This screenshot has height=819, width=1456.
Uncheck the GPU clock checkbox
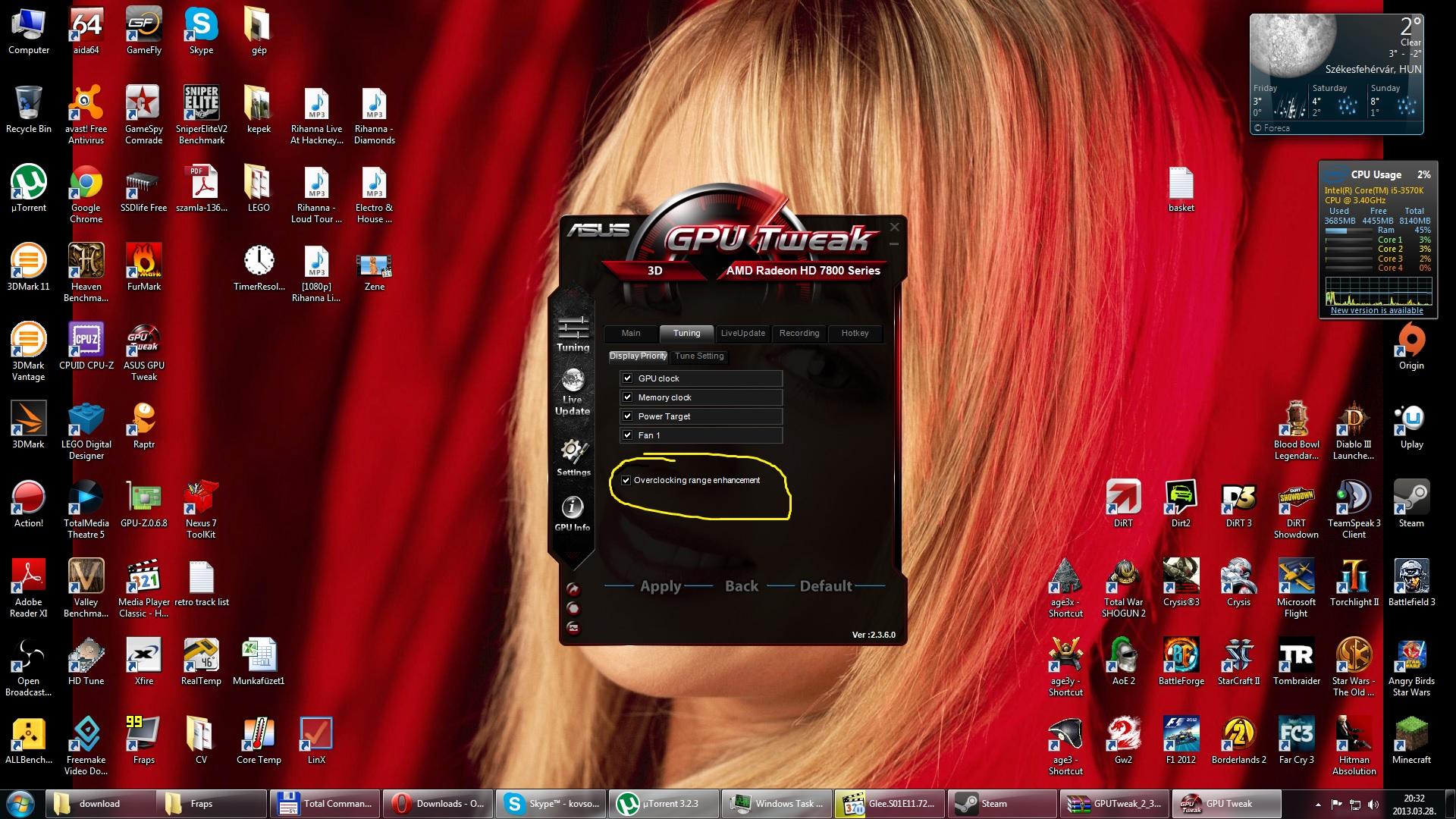point(627,378)
